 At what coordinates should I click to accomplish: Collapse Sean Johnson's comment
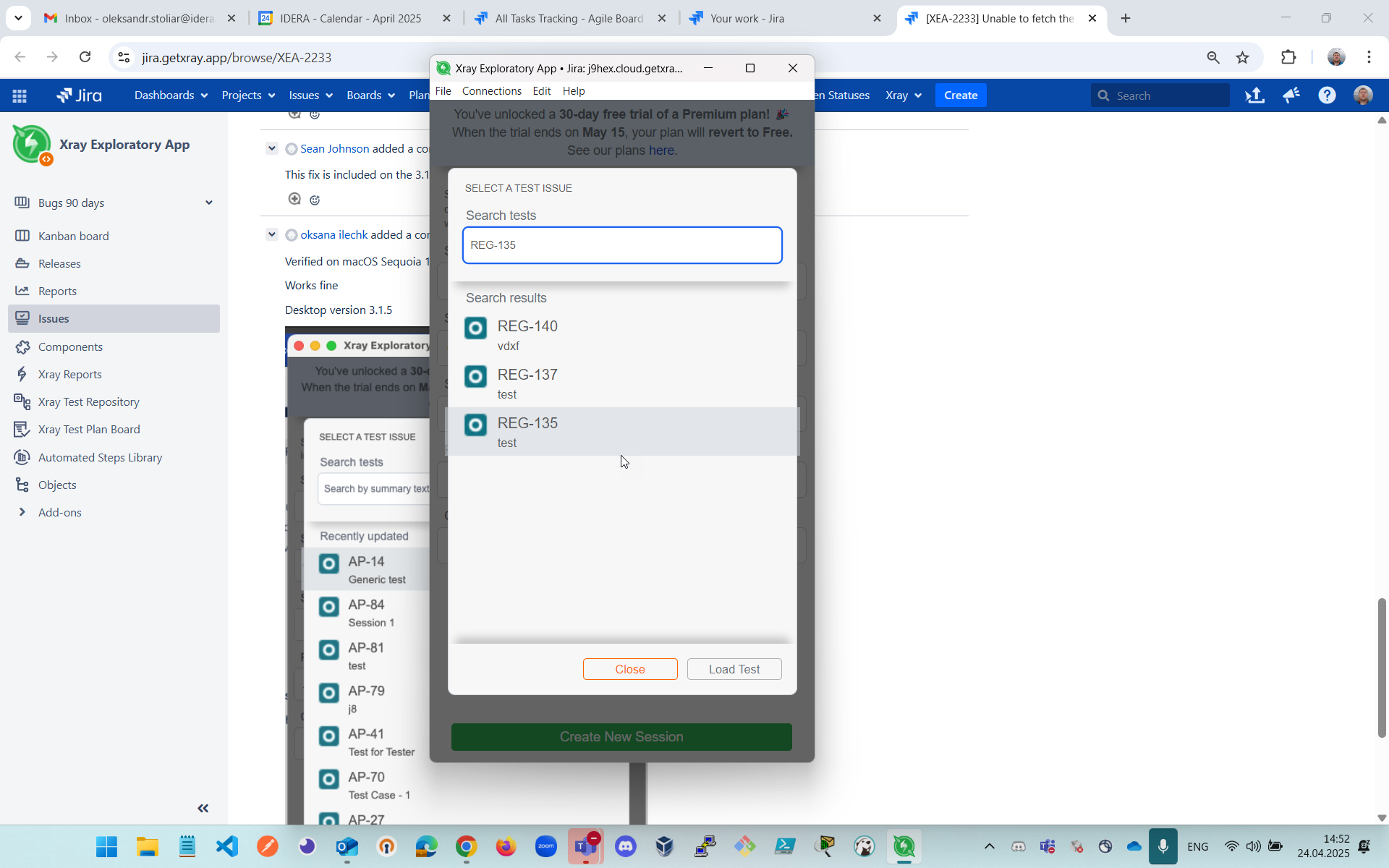[x=272, y=148]
